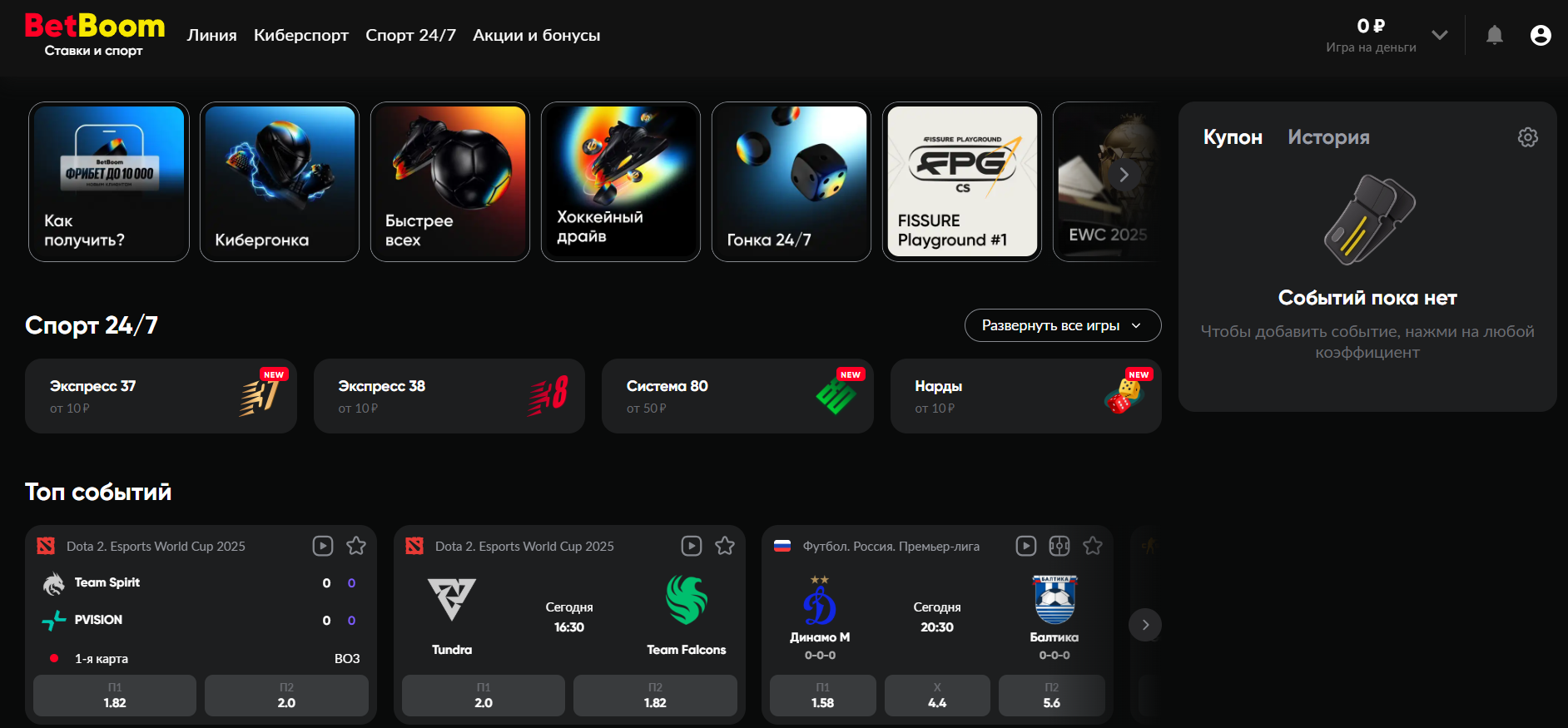Open coupon settings gear
This screenshot has width=1568, height=728.
click(1528, 137)
